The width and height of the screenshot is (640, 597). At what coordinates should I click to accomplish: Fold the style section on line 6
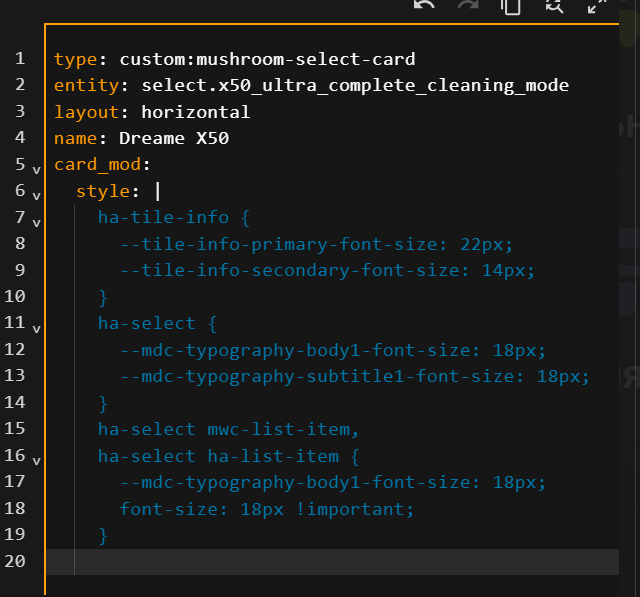(37, 194)
